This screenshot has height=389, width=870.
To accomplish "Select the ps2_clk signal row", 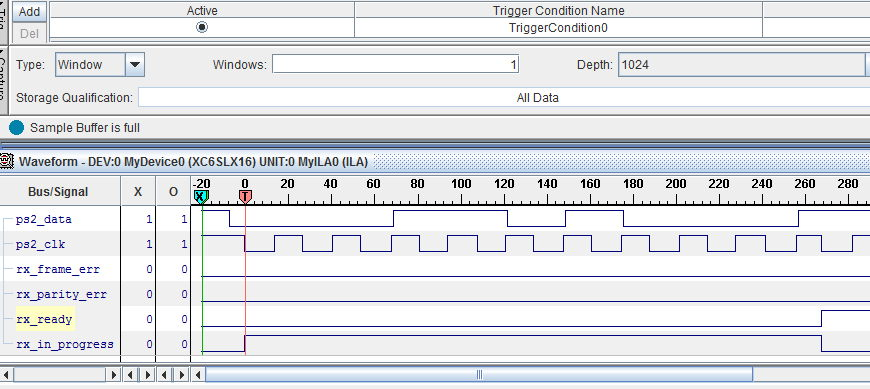I will (x=41, y=244).
